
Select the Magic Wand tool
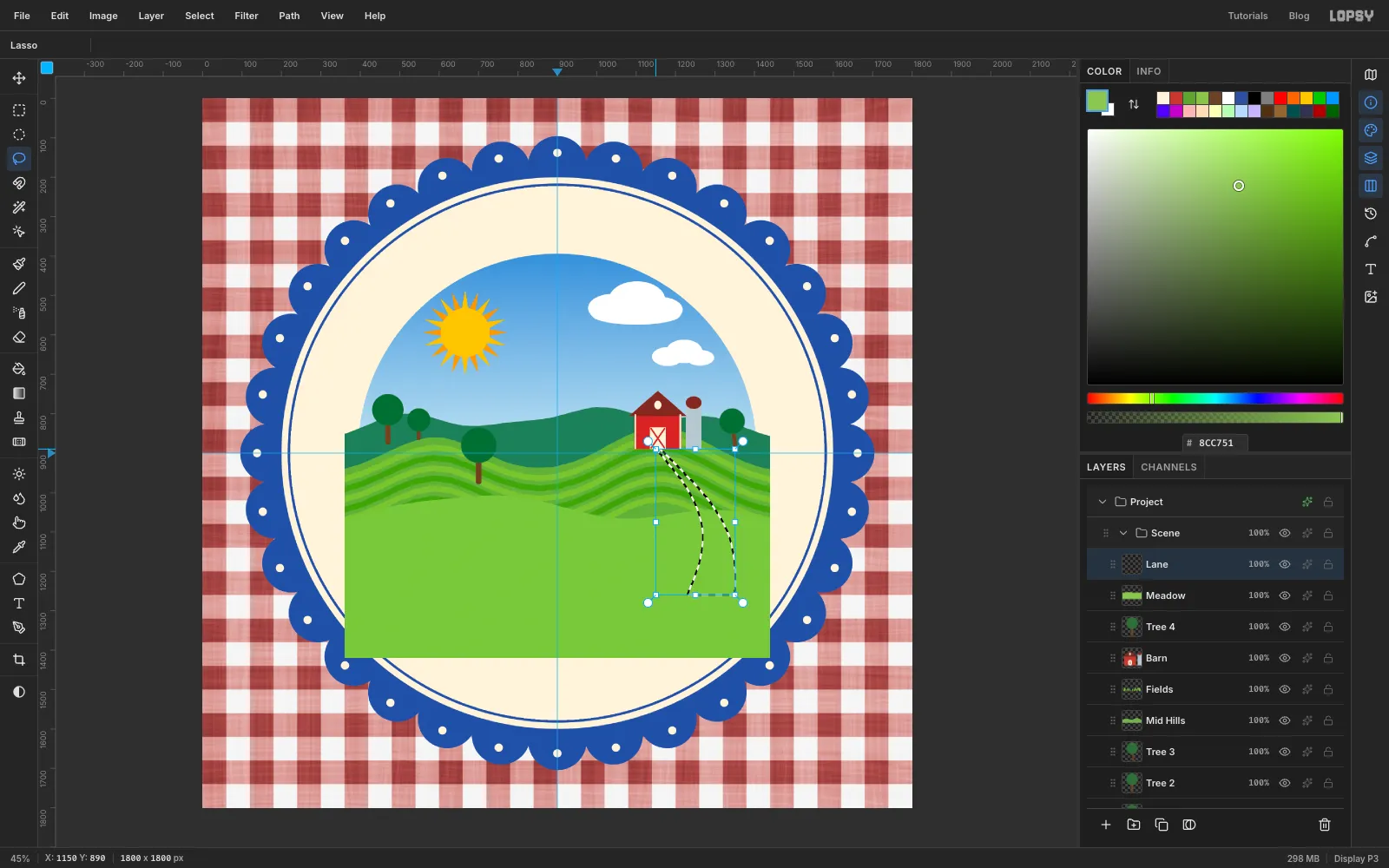(19, 207)
